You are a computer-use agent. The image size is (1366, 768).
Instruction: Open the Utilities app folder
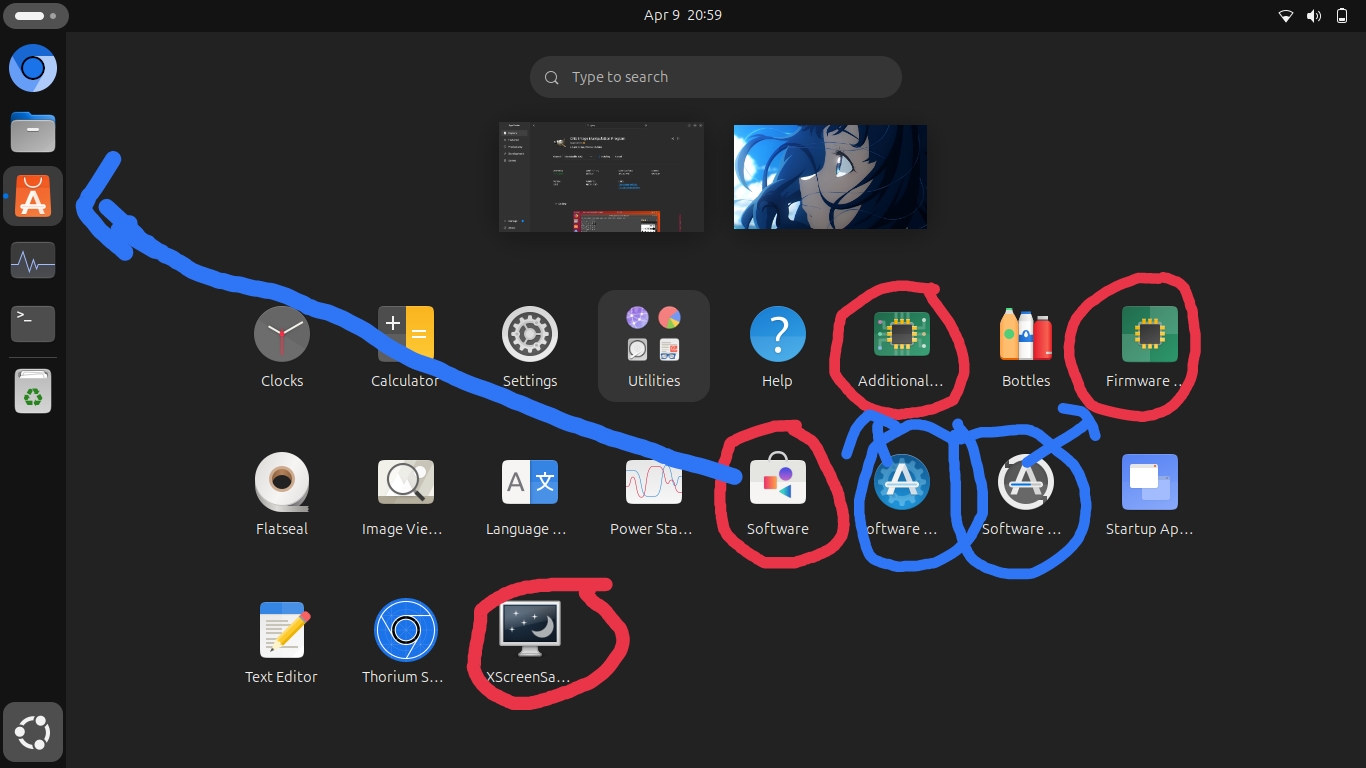click(x=654, y=345)
